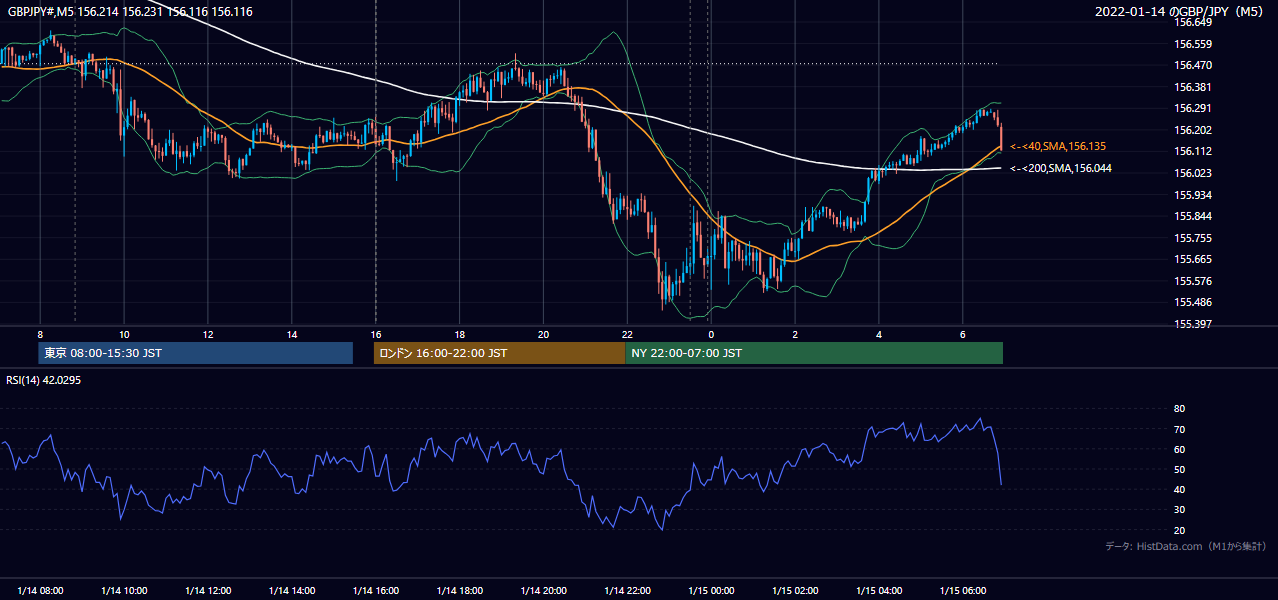Click hour label 12 under price chart

click(208, 334)
